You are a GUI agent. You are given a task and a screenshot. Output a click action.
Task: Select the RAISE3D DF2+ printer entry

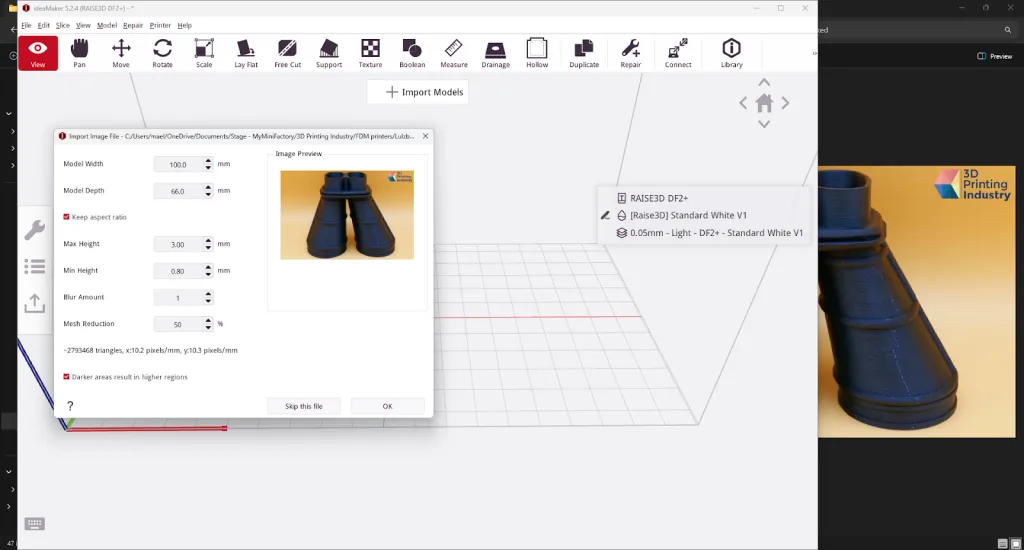pos(652,198)
